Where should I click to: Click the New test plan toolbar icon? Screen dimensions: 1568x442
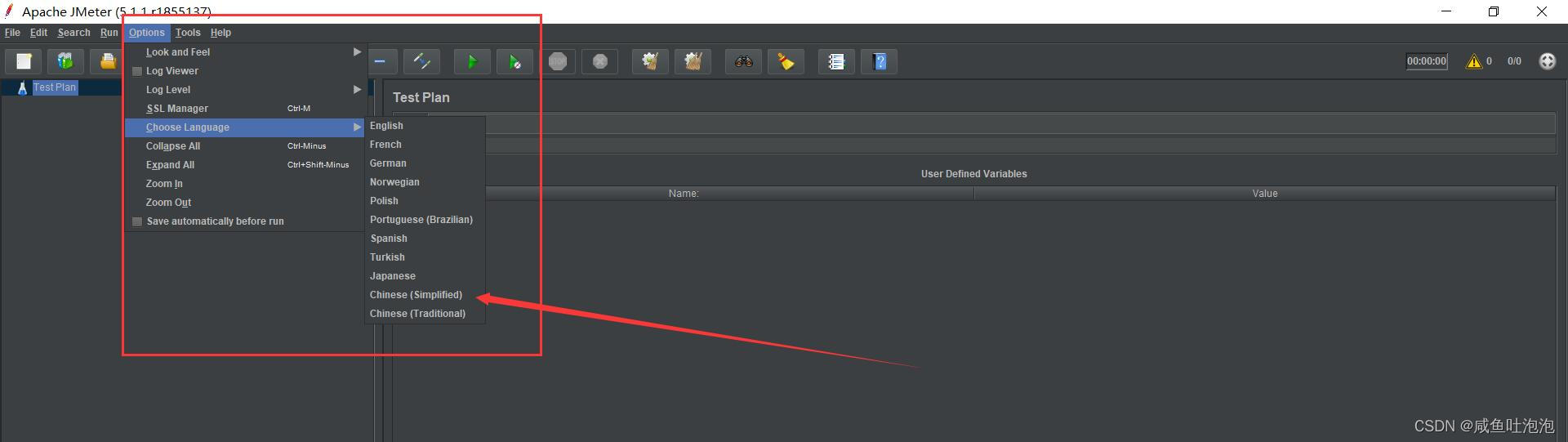point(24,61)
